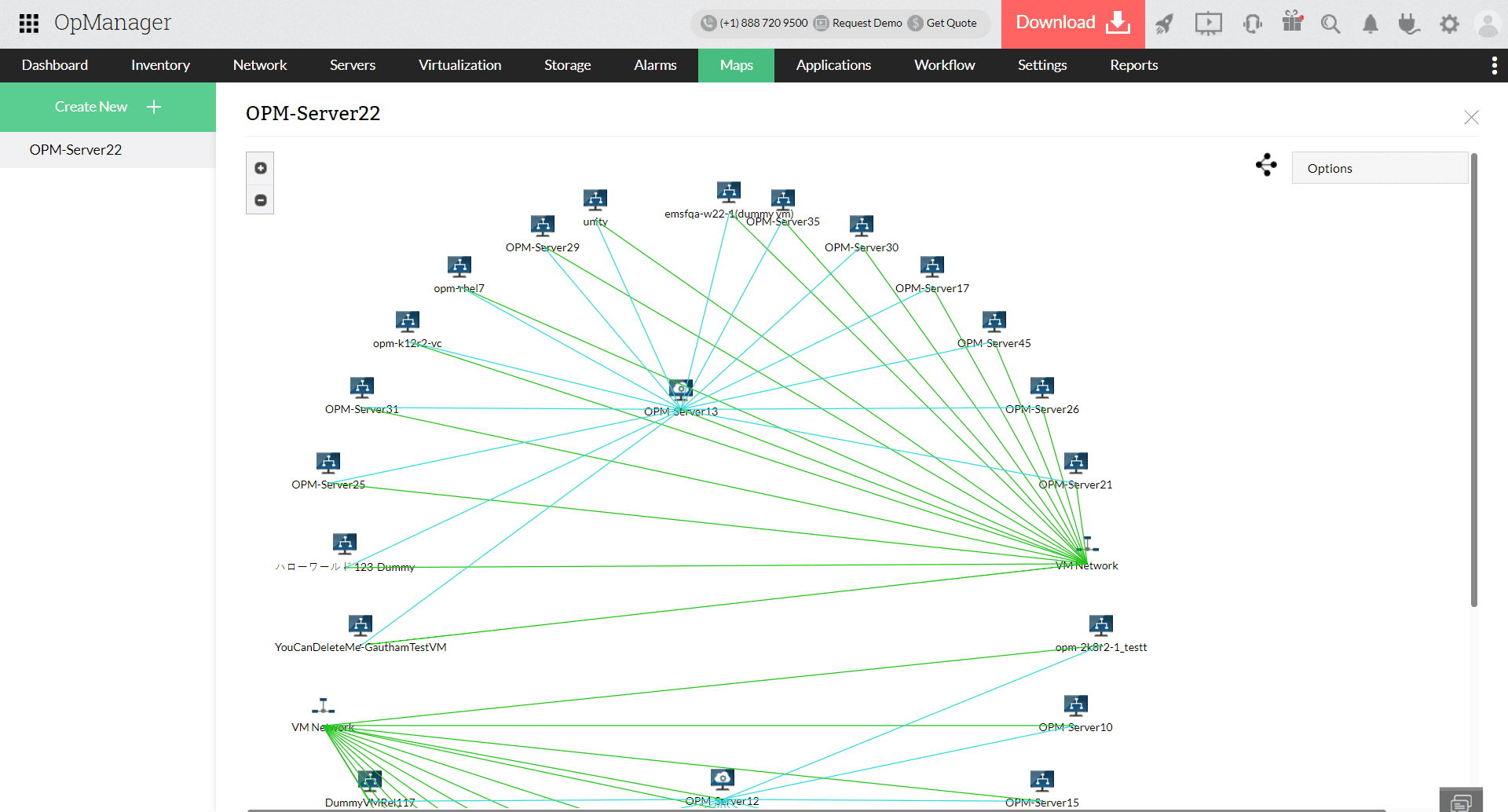Select the opm-2k8r2-1_testt node icon
The width and height of the screenshot is (1508, 812).
click(x=1101, y=625)
